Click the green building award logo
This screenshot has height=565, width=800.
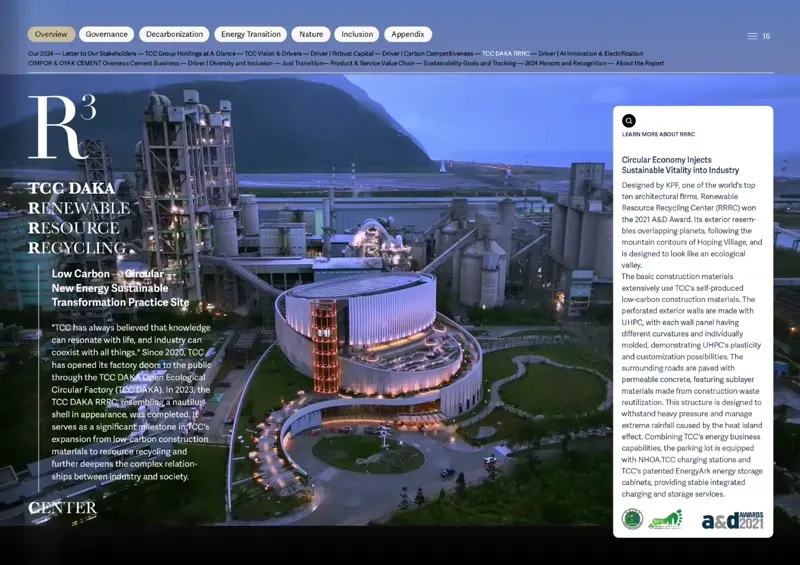[665, 519]
